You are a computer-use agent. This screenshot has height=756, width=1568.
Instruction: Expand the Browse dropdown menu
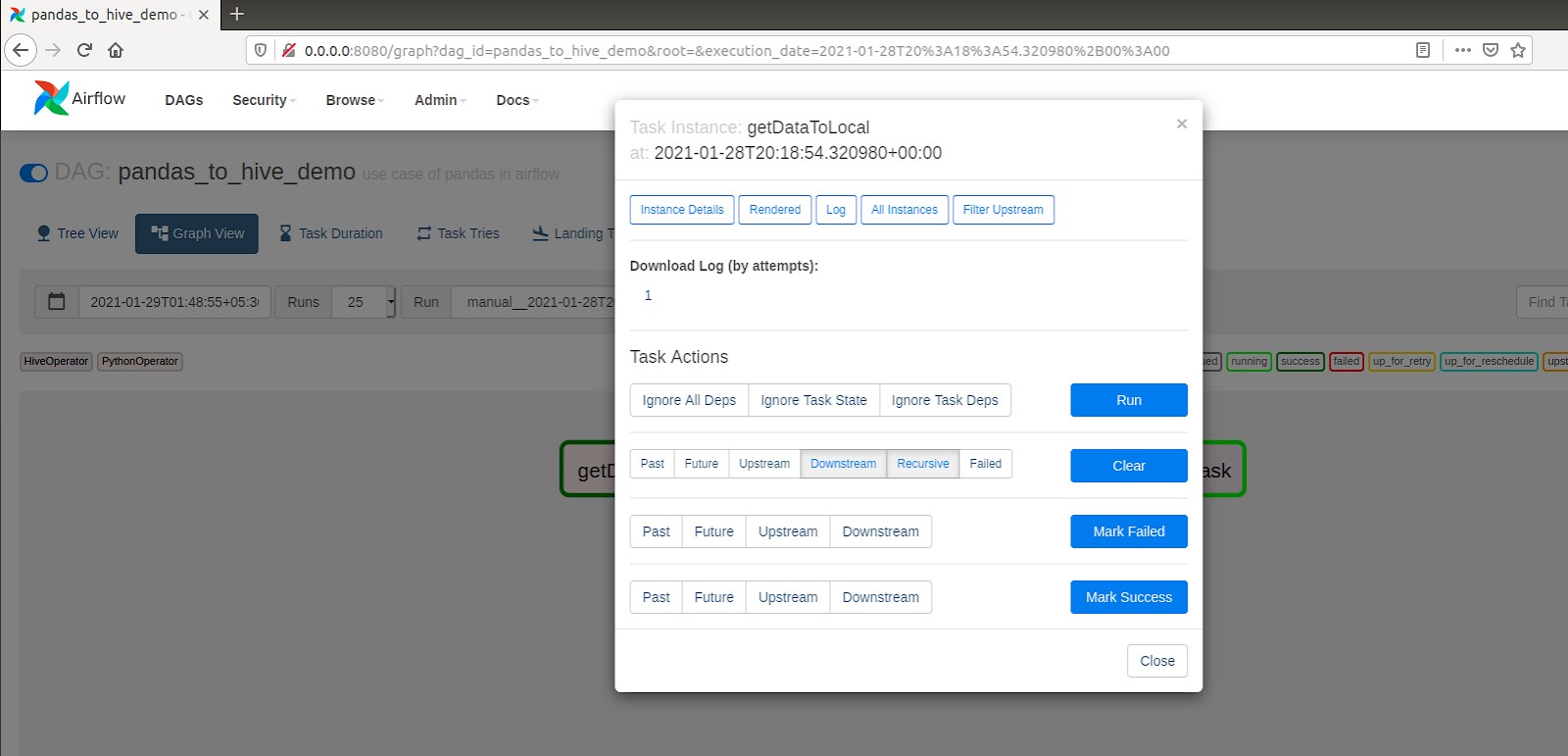(354, 100)
